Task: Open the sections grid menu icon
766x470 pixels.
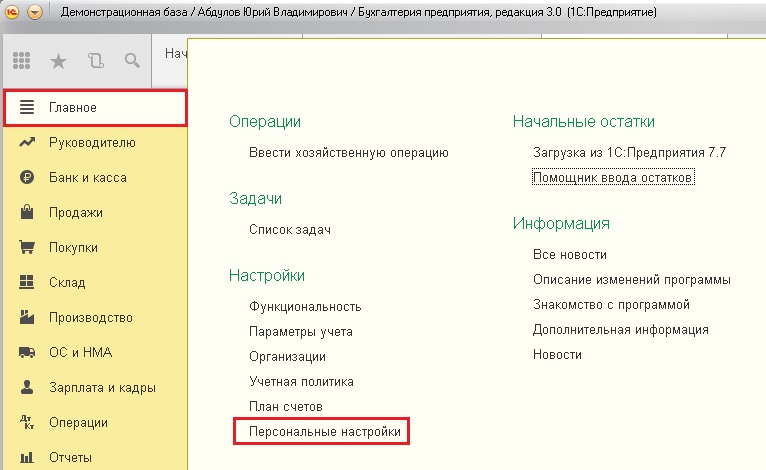Action: [x=21, y=61]
